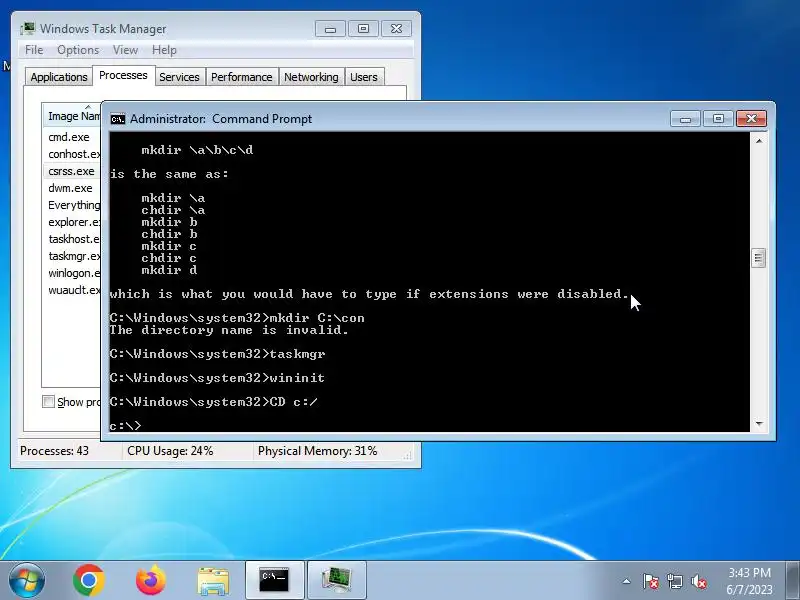The image size is (800, 600).
Task: Switch to the Processes tab
Action: click(x=123, y=76)
